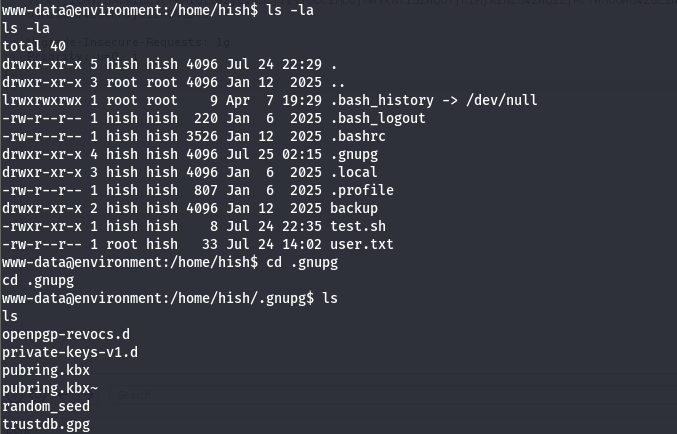This screenshot has width=677, height=434.
Task: Click the .bashrc file name
Action: (x=357, y=136)
